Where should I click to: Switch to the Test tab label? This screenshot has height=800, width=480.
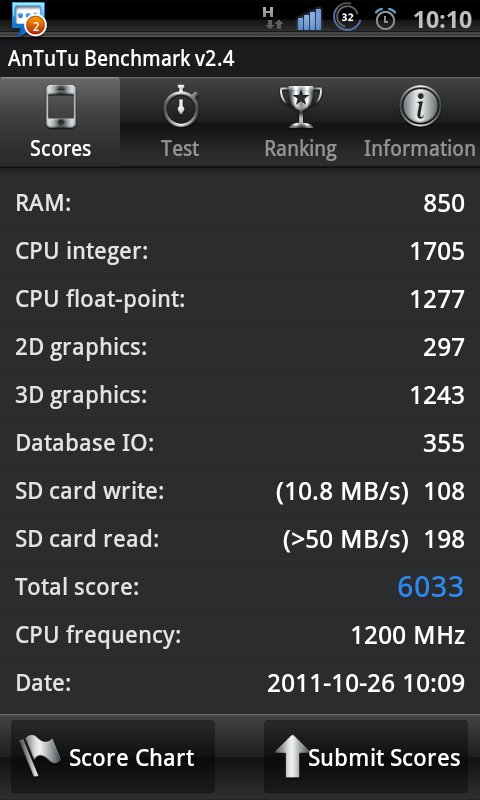click(x=180, y=148)
